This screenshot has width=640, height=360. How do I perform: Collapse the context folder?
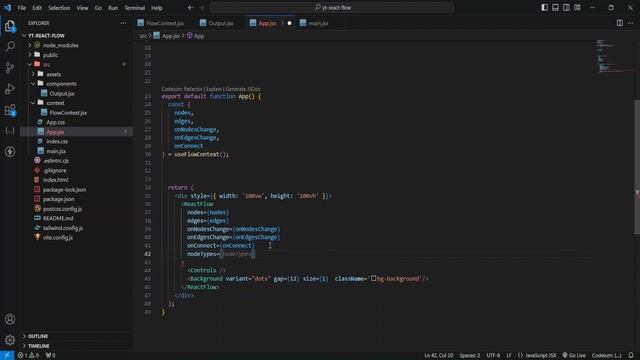33,103
